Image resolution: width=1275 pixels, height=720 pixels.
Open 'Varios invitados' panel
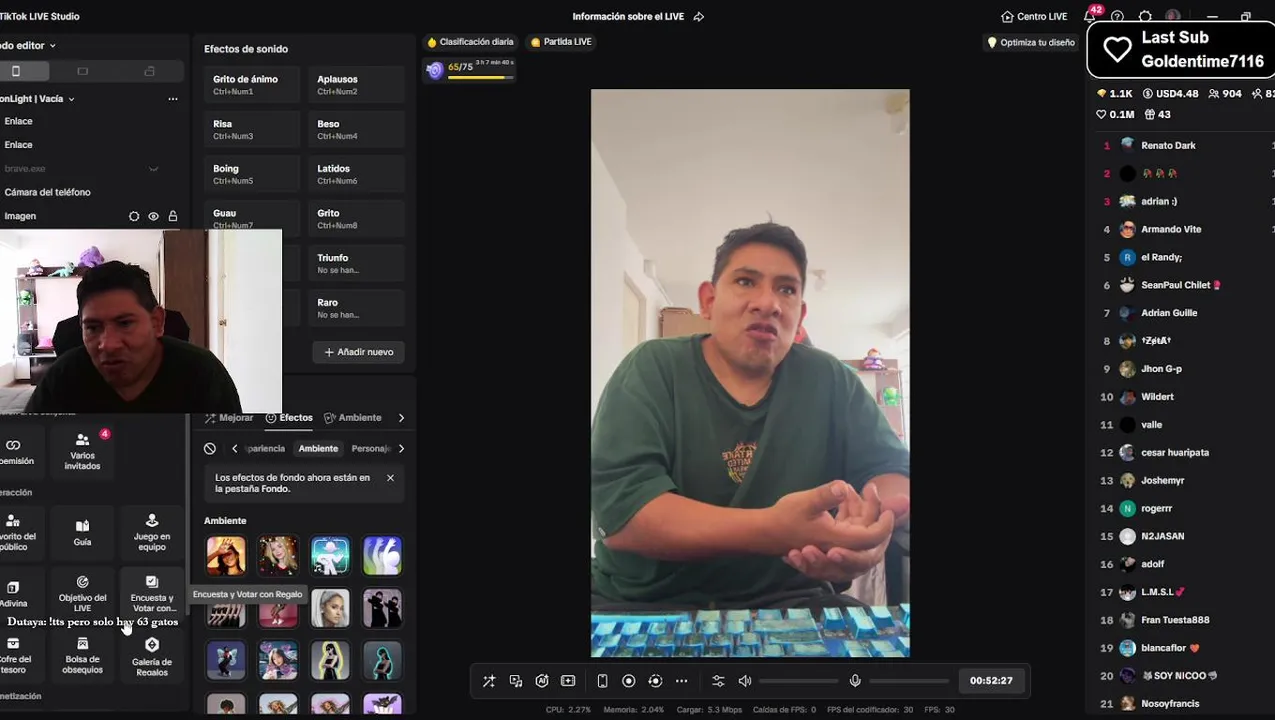tap(82, 451)
